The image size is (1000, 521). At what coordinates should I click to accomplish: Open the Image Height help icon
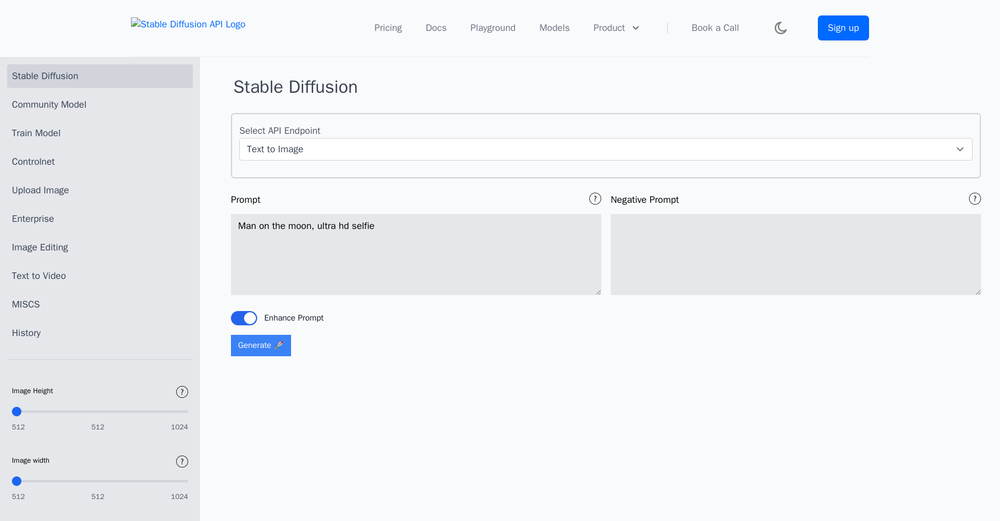182,392
